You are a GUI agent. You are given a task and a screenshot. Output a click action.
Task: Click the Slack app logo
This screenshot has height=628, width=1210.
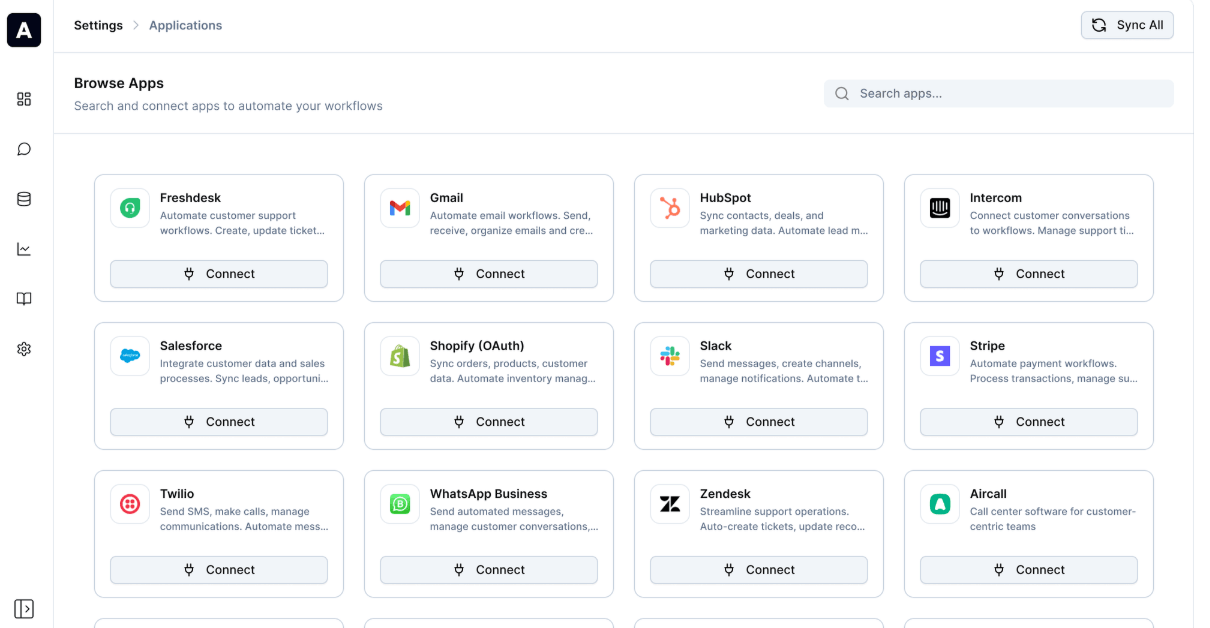point(670,356)
